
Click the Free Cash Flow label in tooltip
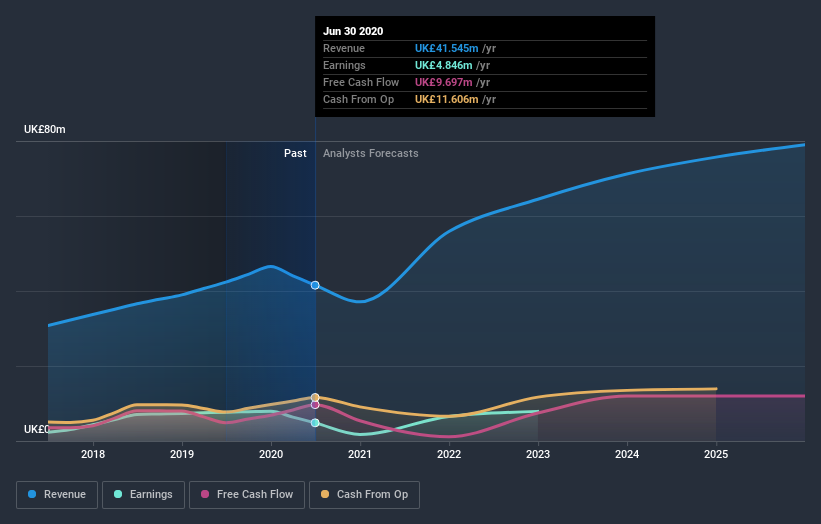(x=361, y=82)
